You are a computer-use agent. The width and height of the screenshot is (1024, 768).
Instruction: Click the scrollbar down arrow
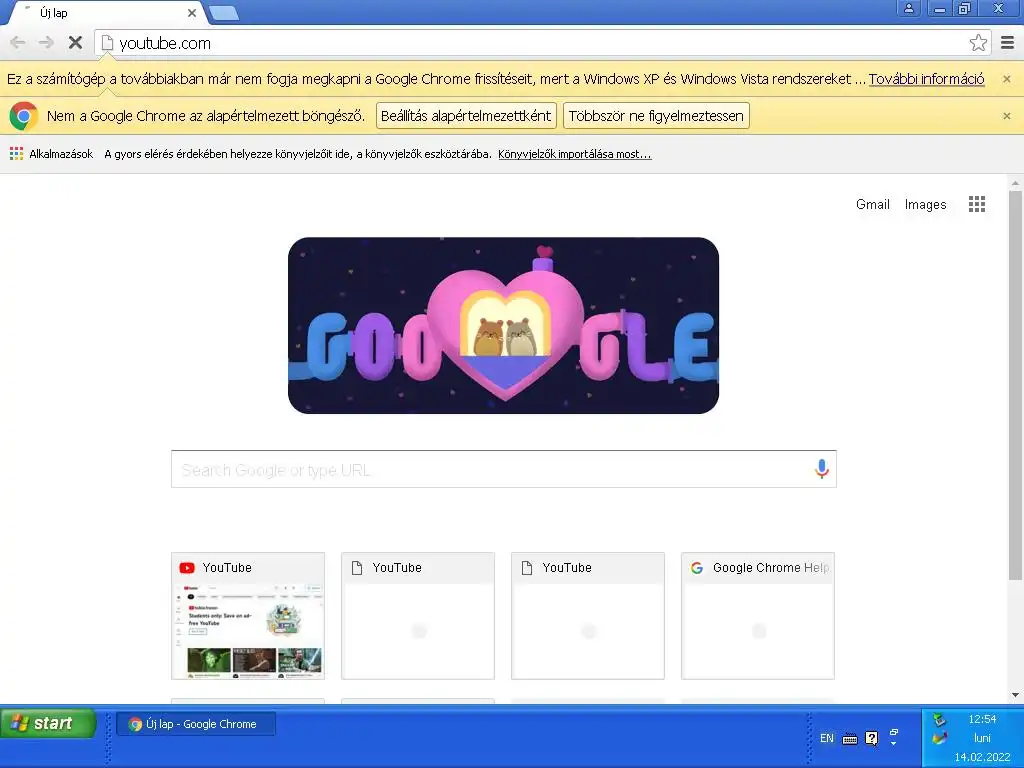(x=1015, y=696)
